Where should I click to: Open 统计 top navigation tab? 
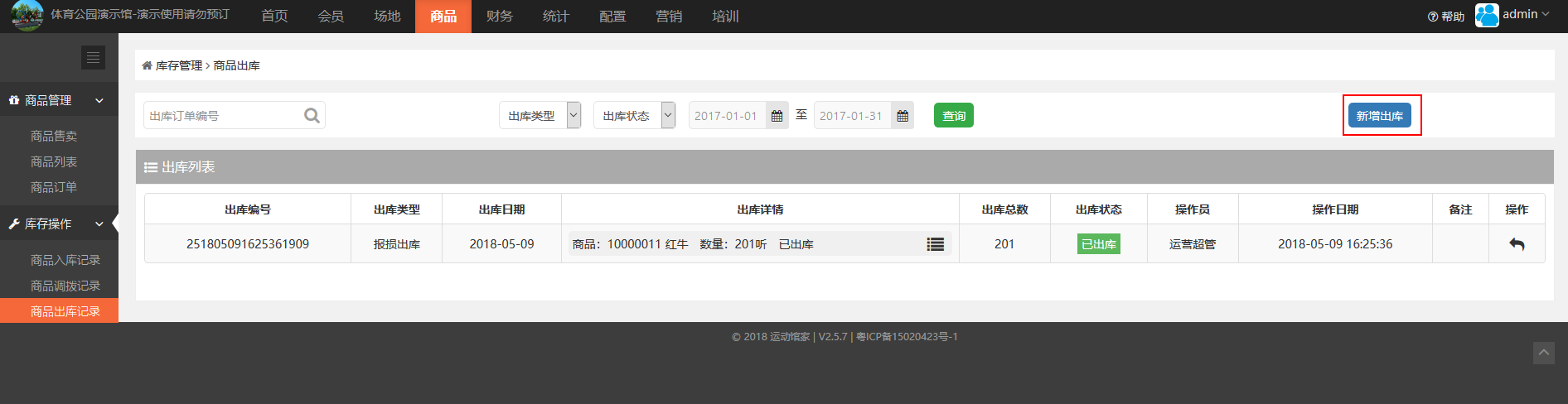point(556,17)
